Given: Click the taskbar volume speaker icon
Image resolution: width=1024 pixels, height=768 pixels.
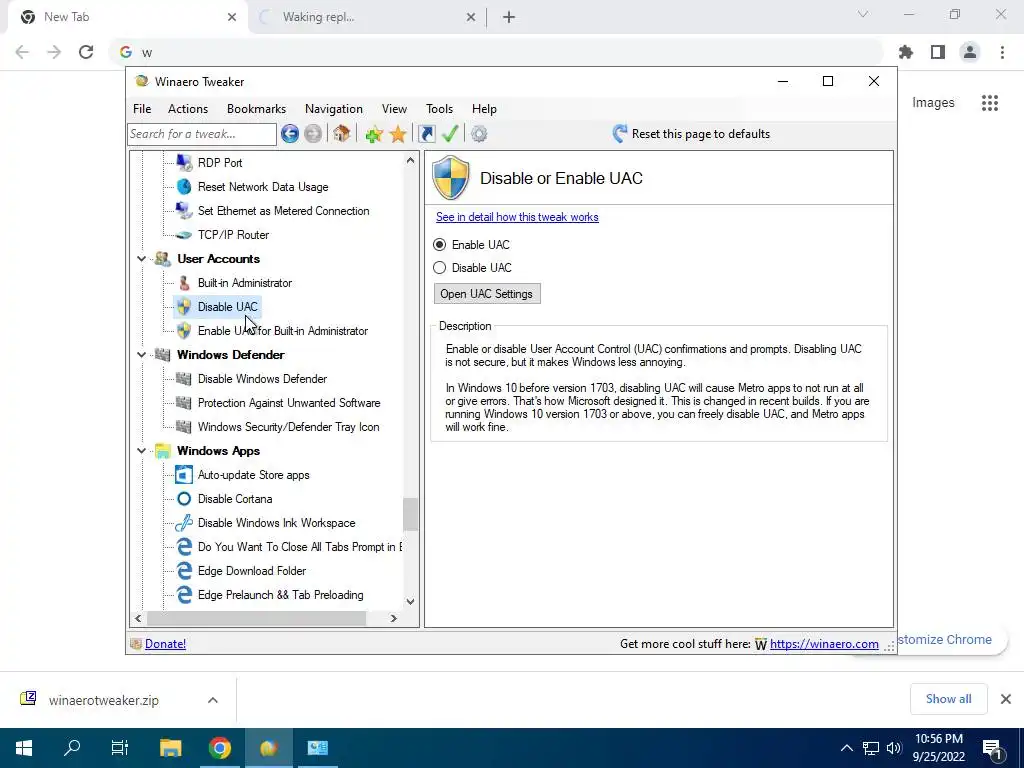Looking at the screenshot, I should click(x=893, y=748).
